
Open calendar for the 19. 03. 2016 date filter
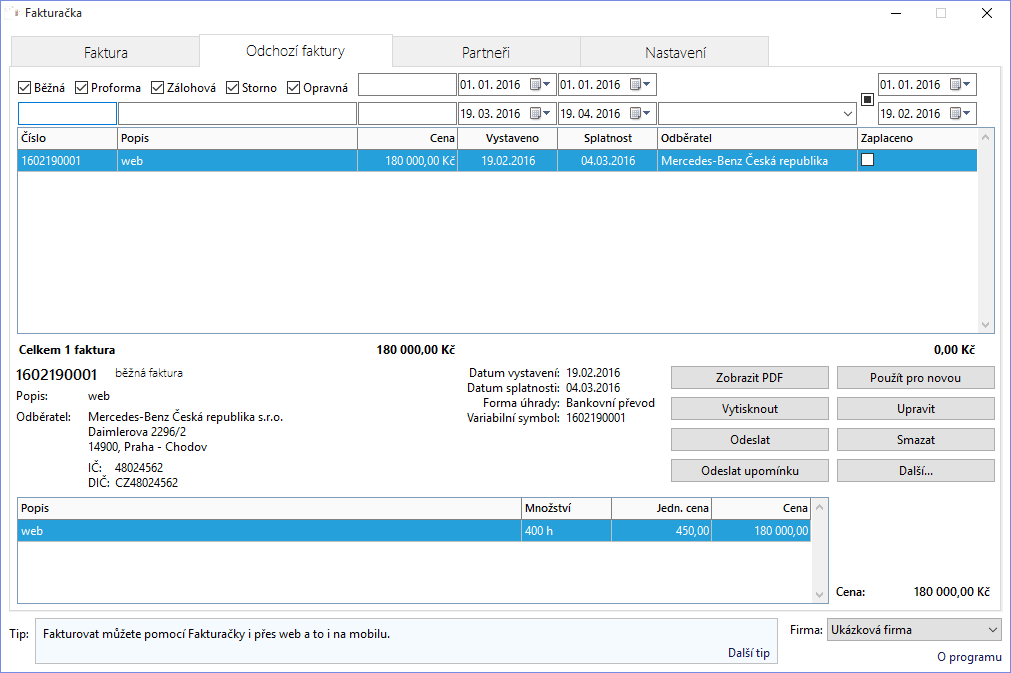point(540,113)
